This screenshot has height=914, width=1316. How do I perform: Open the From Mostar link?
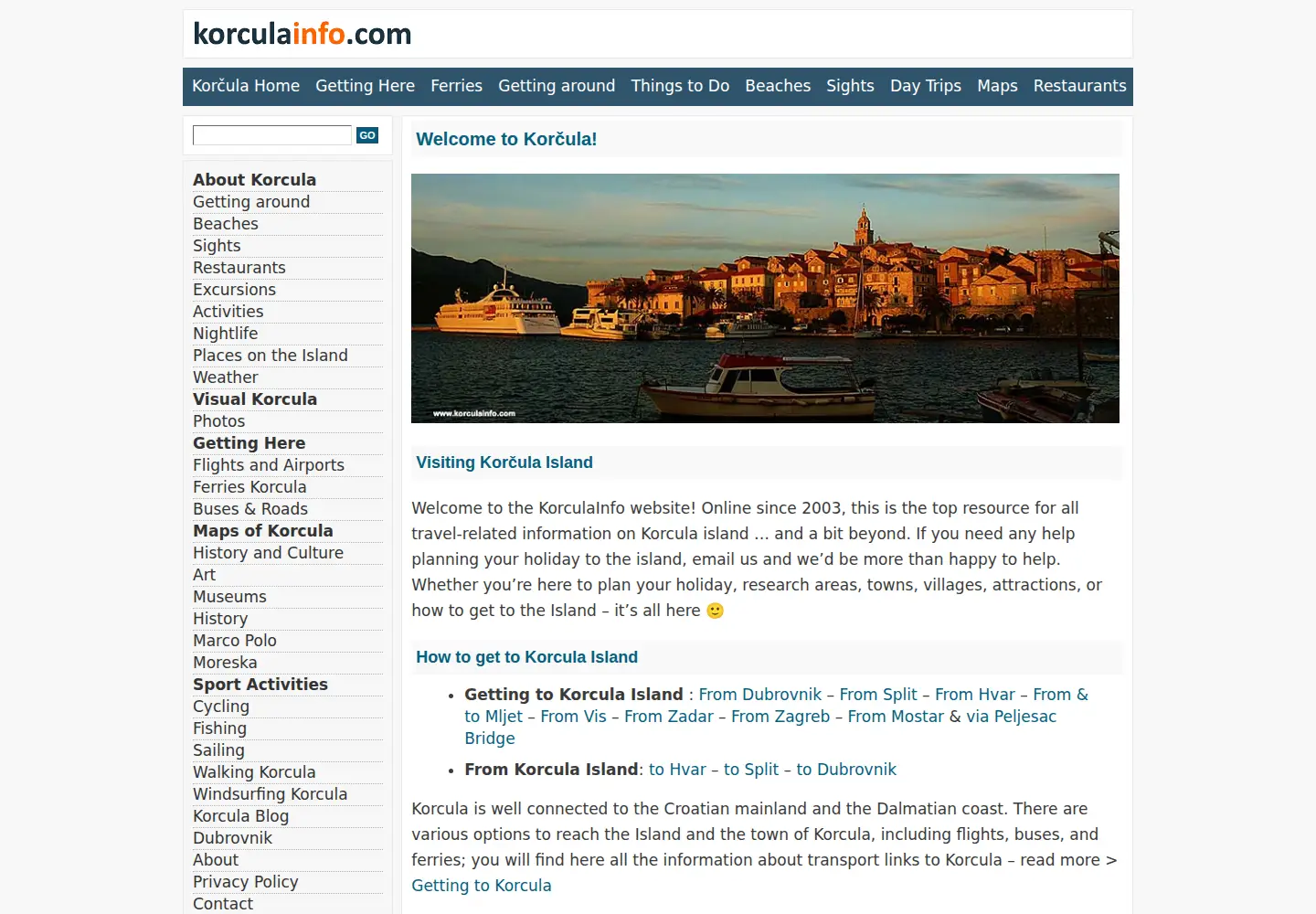[x=896, y=717]
